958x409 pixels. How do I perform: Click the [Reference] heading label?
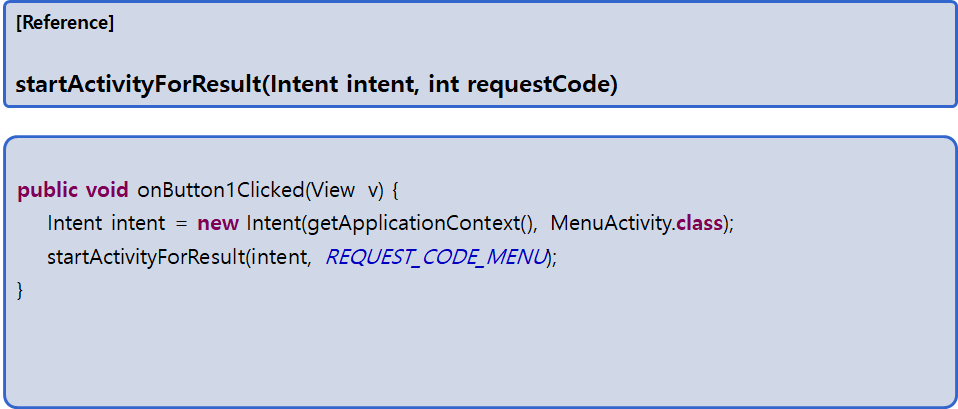point(65,23)
